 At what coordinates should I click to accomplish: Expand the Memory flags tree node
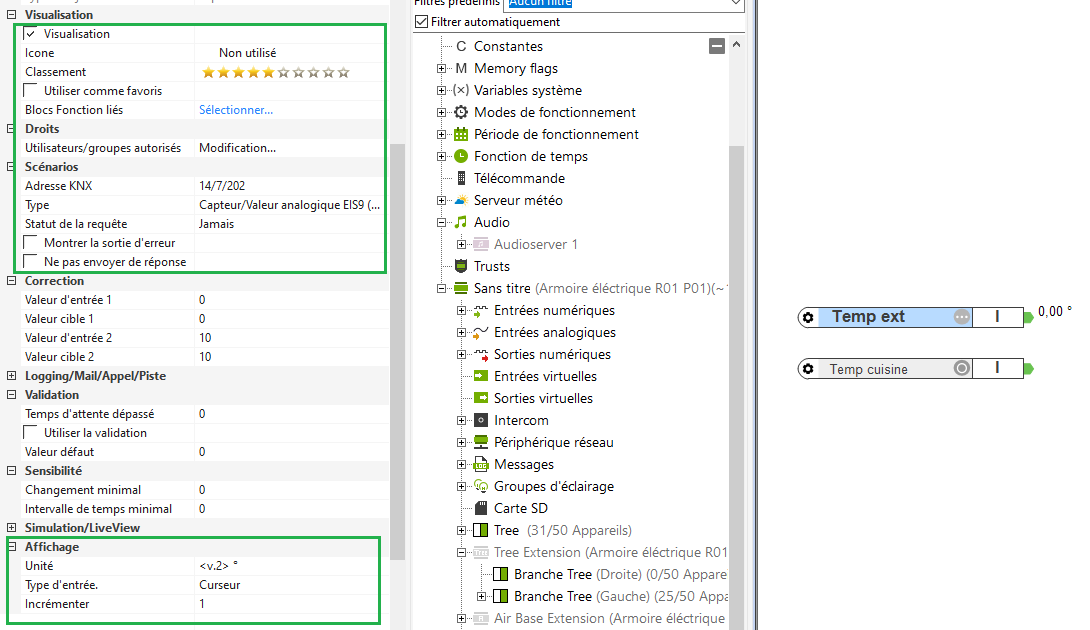442,69
